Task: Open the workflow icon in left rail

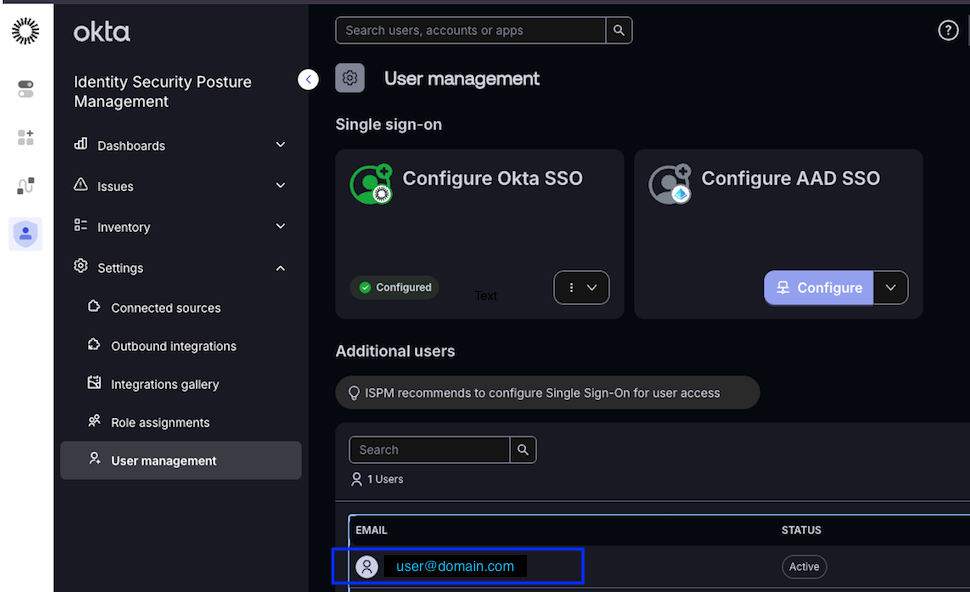Action: [25, 186]
